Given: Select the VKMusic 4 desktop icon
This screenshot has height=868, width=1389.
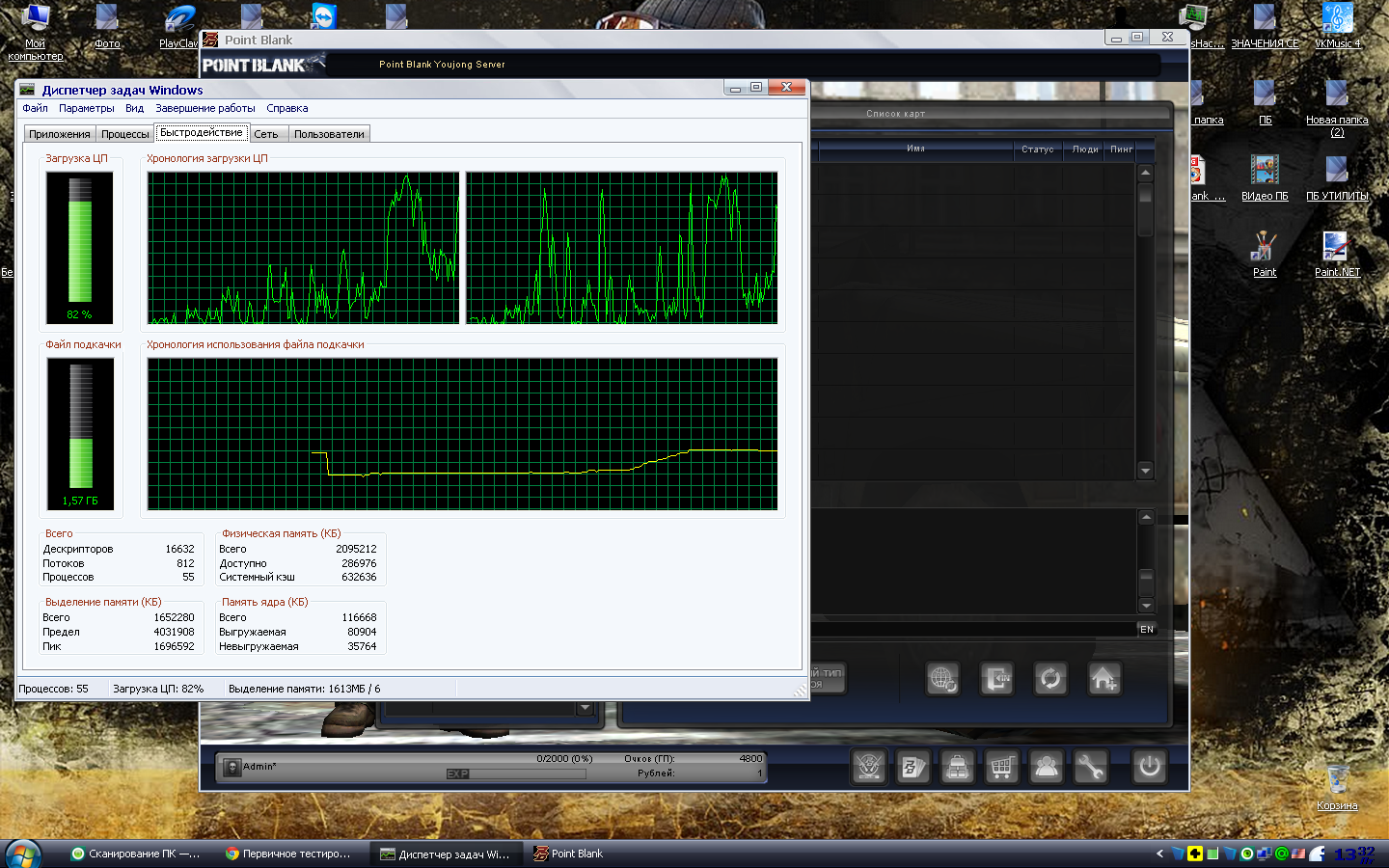Looking at the screenshot, I should [1337, 26].
